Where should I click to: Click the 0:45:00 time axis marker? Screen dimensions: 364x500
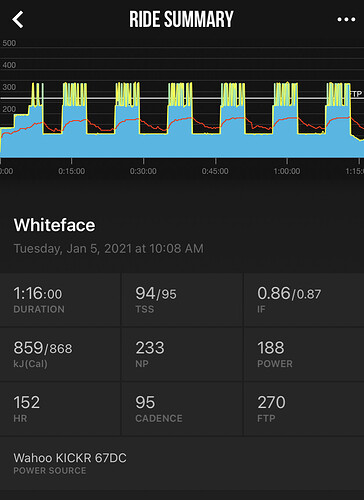(x=215, y=171)
